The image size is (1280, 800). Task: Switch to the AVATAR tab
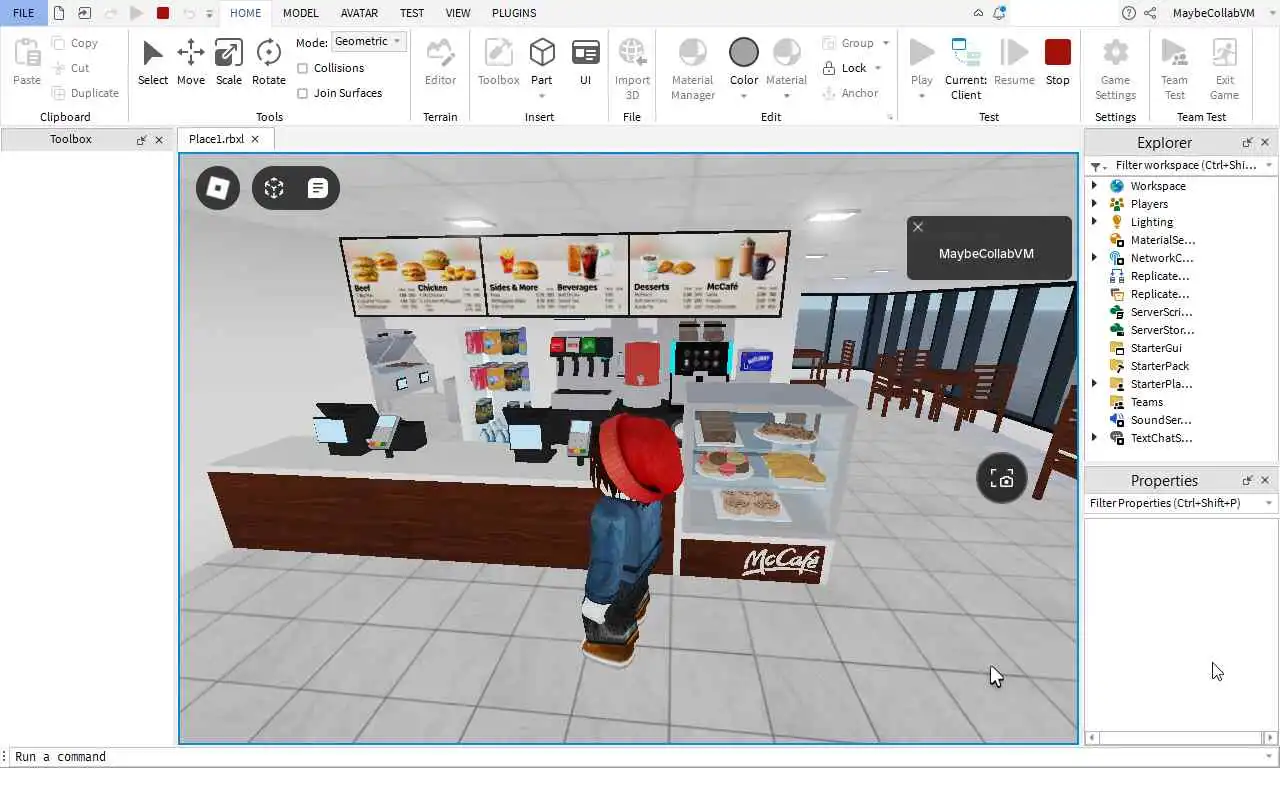point(359,13)
